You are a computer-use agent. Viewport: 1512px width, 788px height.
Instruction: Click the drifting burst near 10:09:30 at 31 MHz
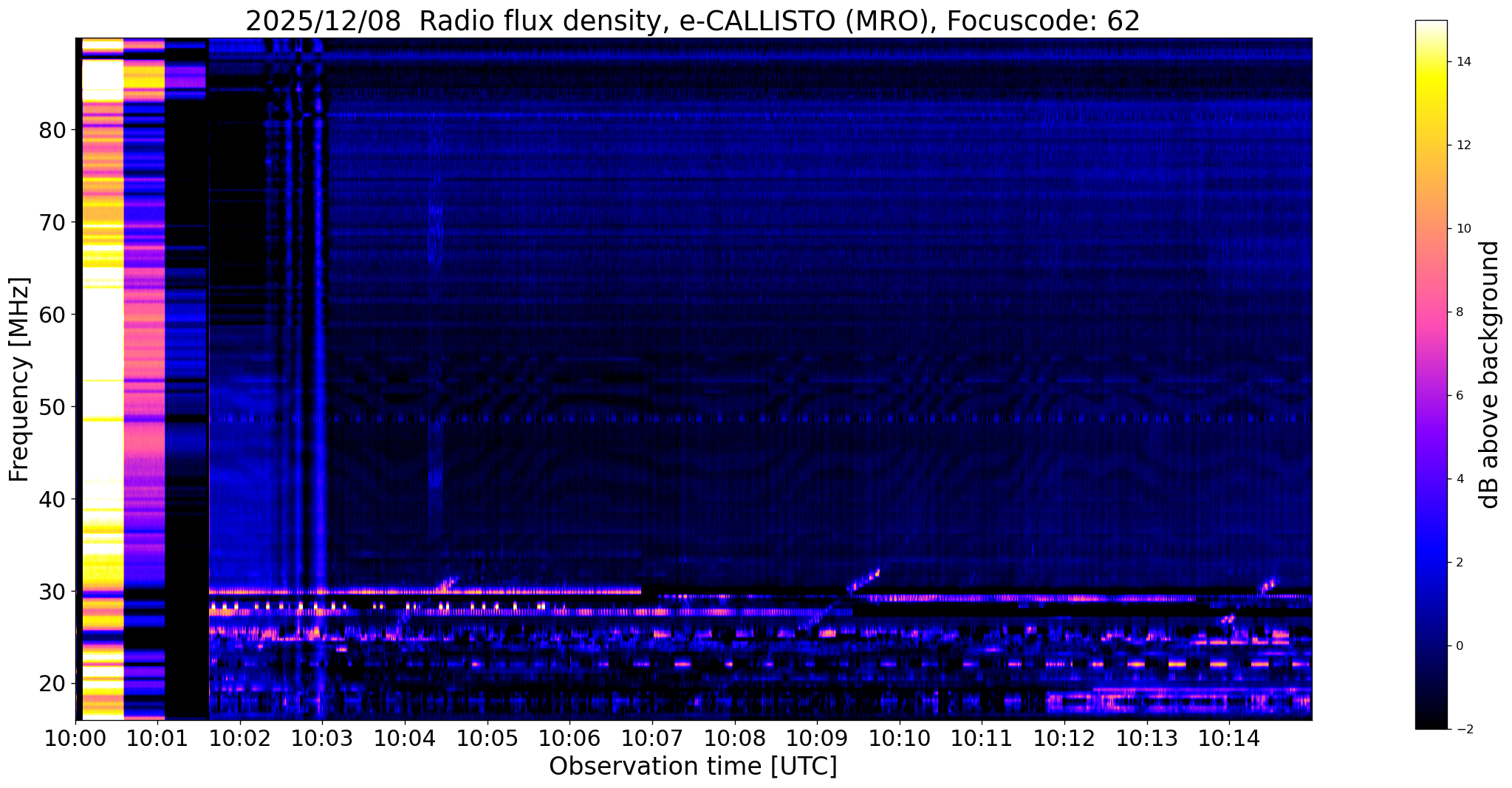coord(863,580)
